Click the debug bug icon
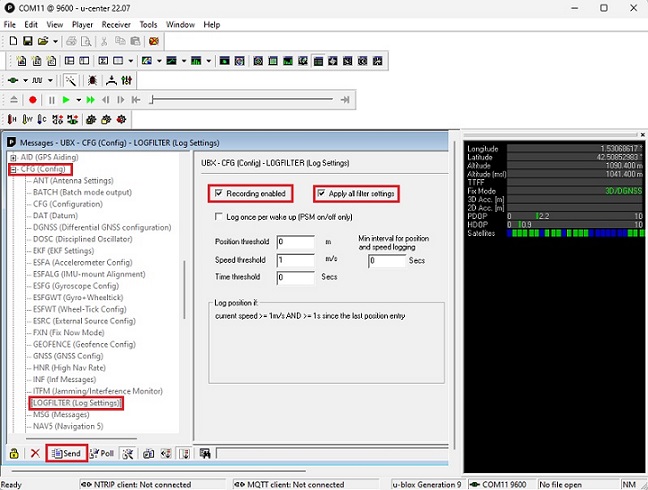The image size is (648, 490). (x=92, y=80)
